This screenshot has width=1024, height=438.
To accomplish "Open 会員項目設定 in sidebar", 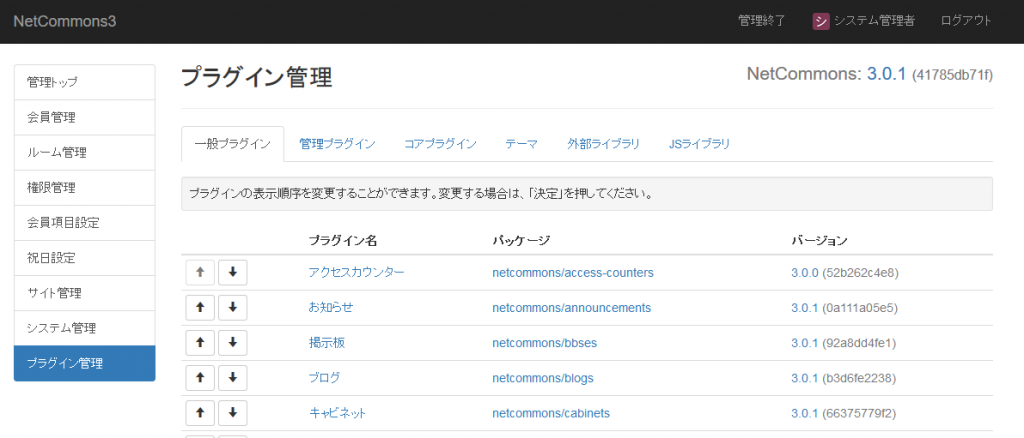I will tap(84, 223).
